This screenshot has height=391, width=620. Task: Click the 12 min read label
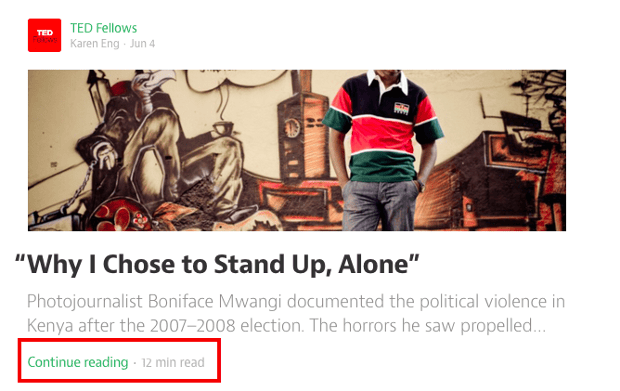[x=173, y=363]
